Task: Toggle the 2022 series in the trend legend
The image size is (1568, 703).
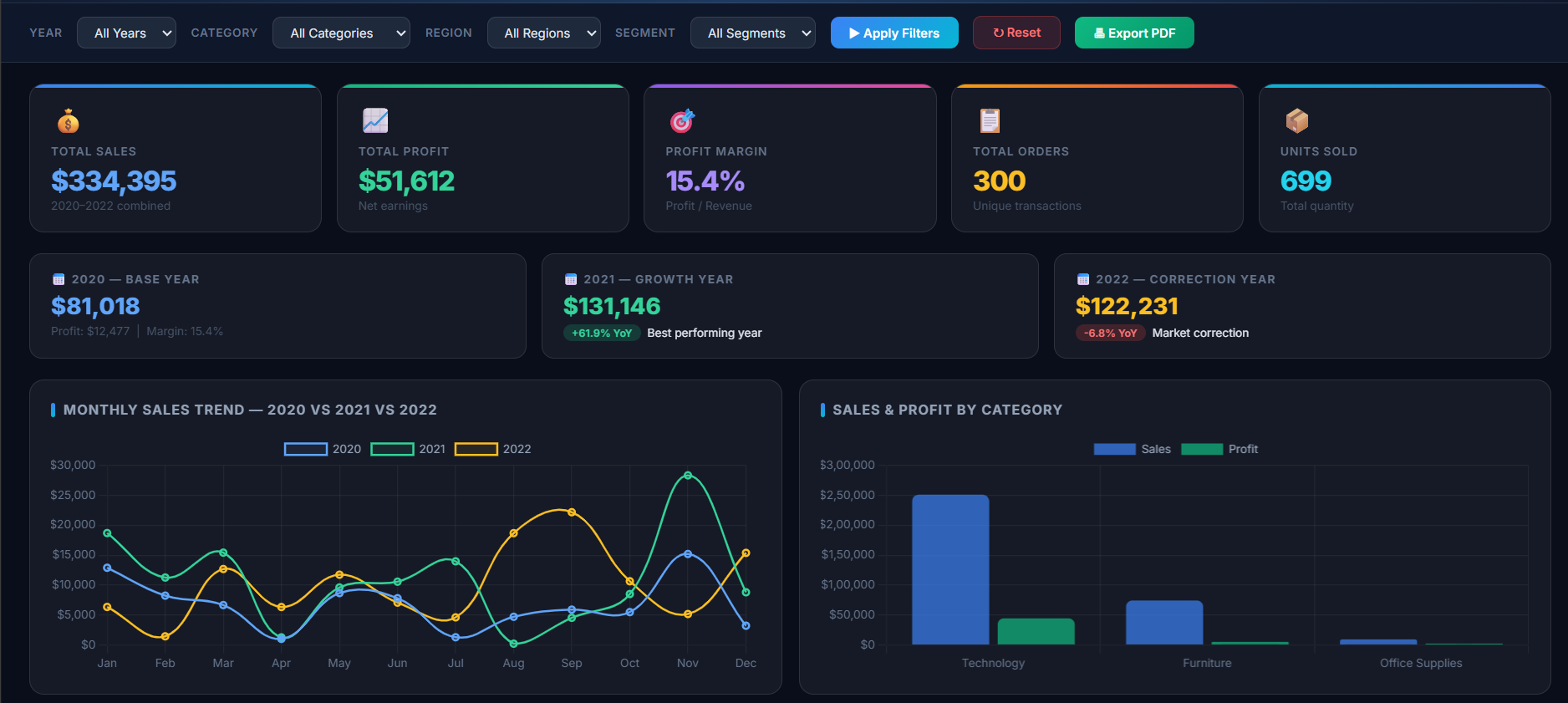Action: [x=493, y=449]
